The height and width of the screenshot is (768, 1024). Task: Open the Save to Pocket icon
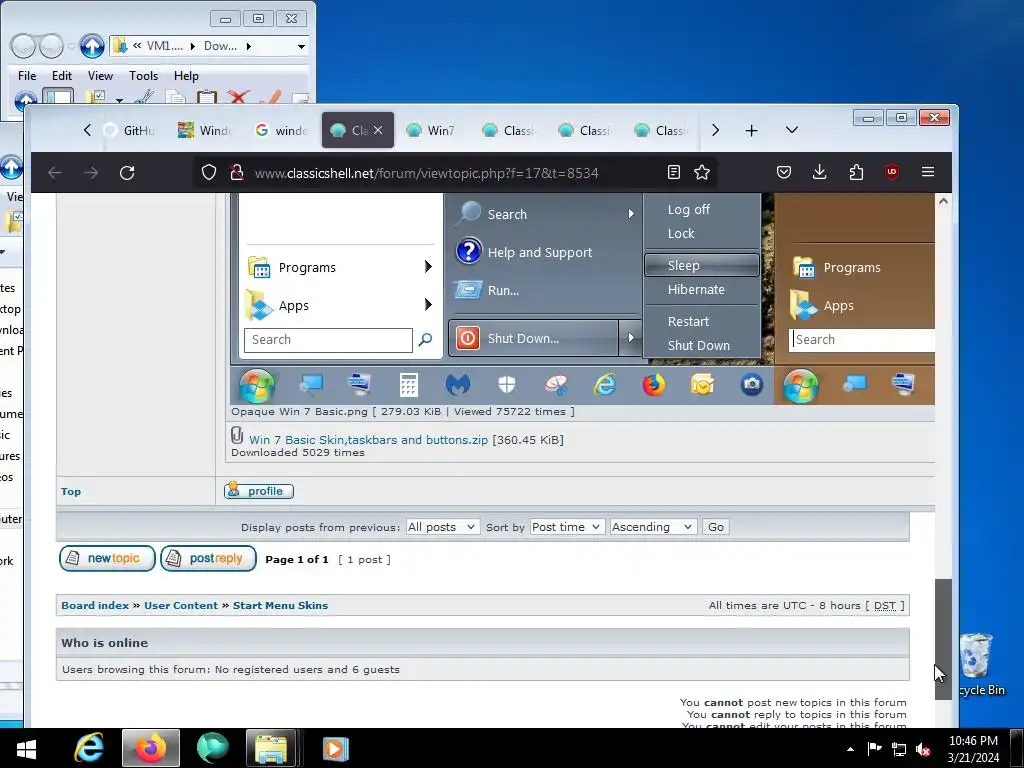point(784,172)
